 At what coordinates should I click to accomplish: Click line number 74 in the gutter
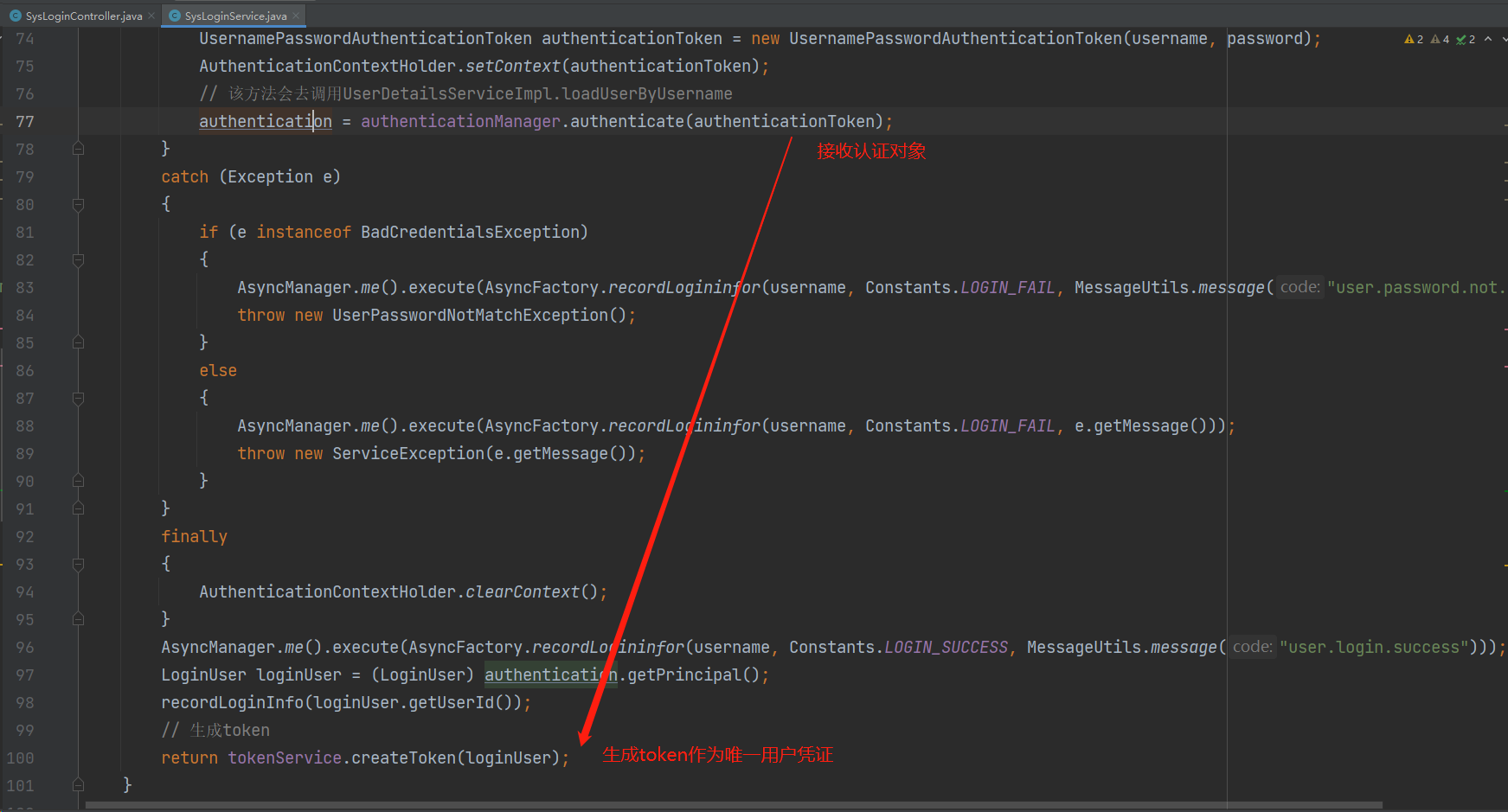click(25, 39)
